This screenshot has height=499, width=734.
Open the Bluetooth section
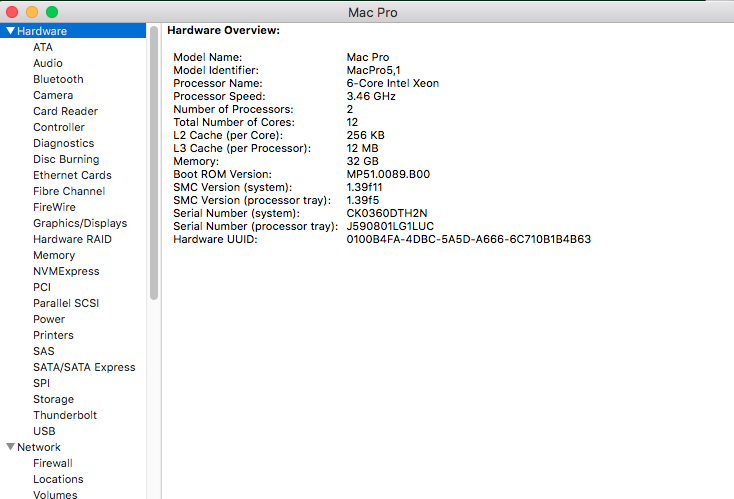pos(58,79)
